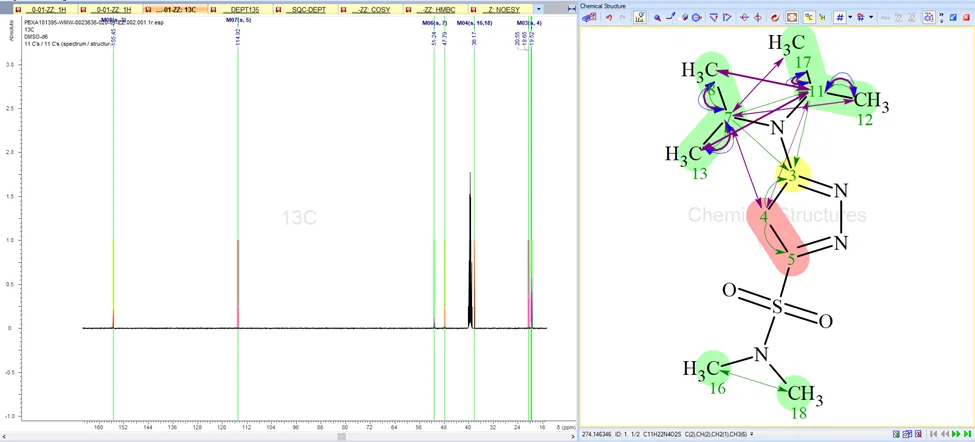
Task: Click the first green structure icon in the status bar
Action: pos(896,434)
